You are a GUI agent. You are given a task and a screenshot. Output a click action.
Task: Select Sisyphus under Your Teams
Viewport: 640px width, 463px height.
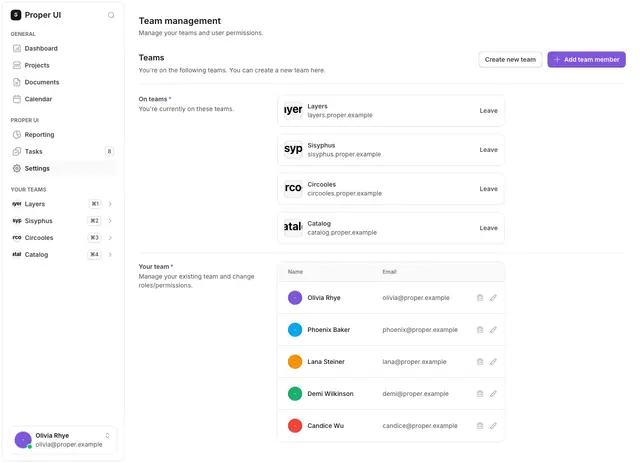62,221
